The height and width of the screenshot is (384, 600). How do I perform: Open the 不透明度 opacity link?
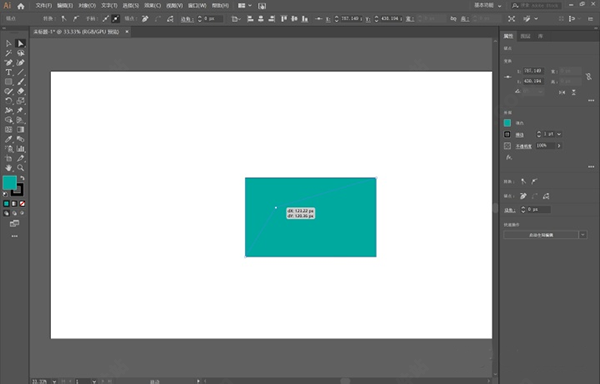(x=523, y=146)
